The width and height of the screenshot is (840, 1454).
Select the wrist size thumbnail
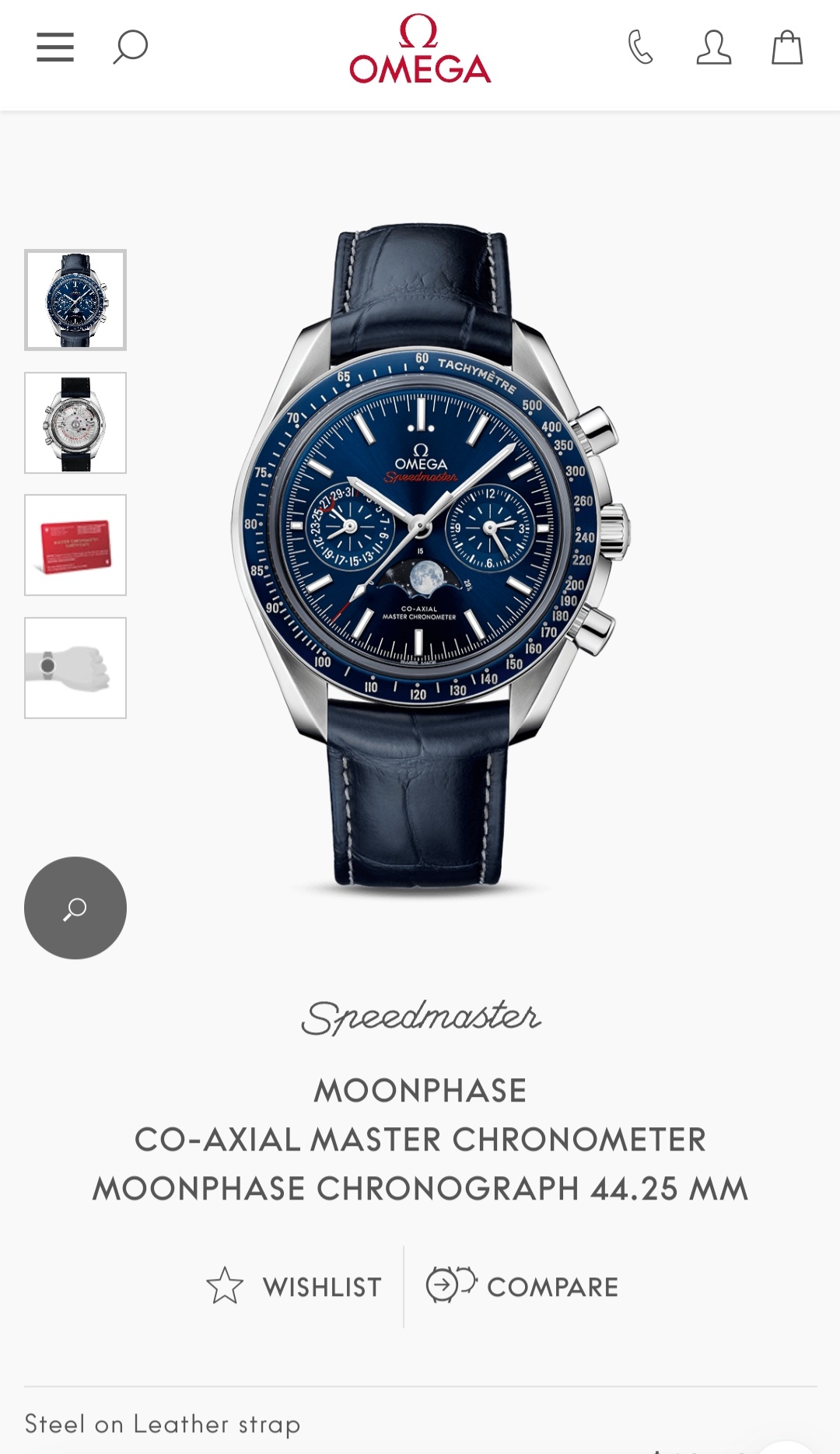75,667
